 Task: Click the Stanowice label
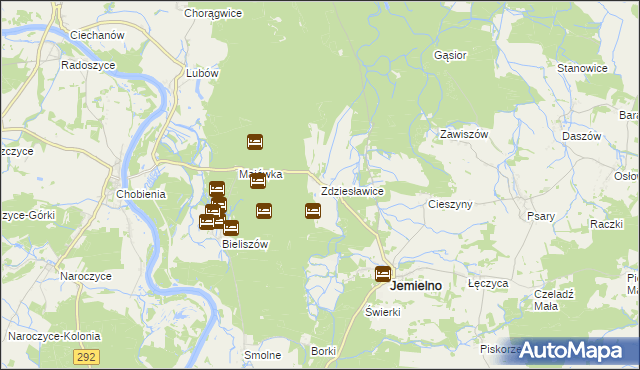582,68
